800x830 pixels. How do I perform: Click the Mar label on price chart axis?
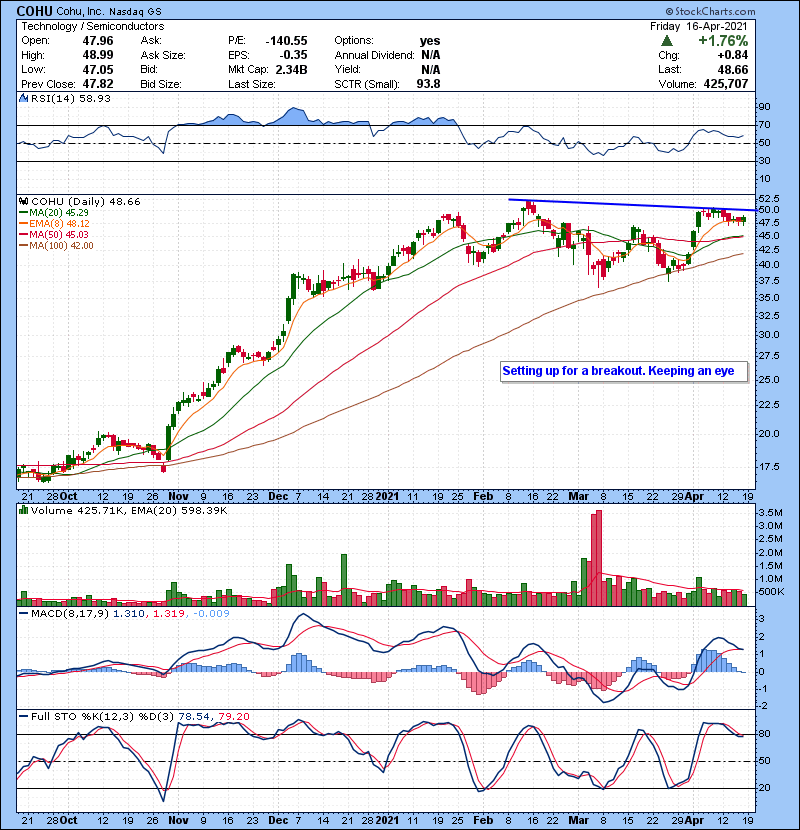click(x=578, y=497)
